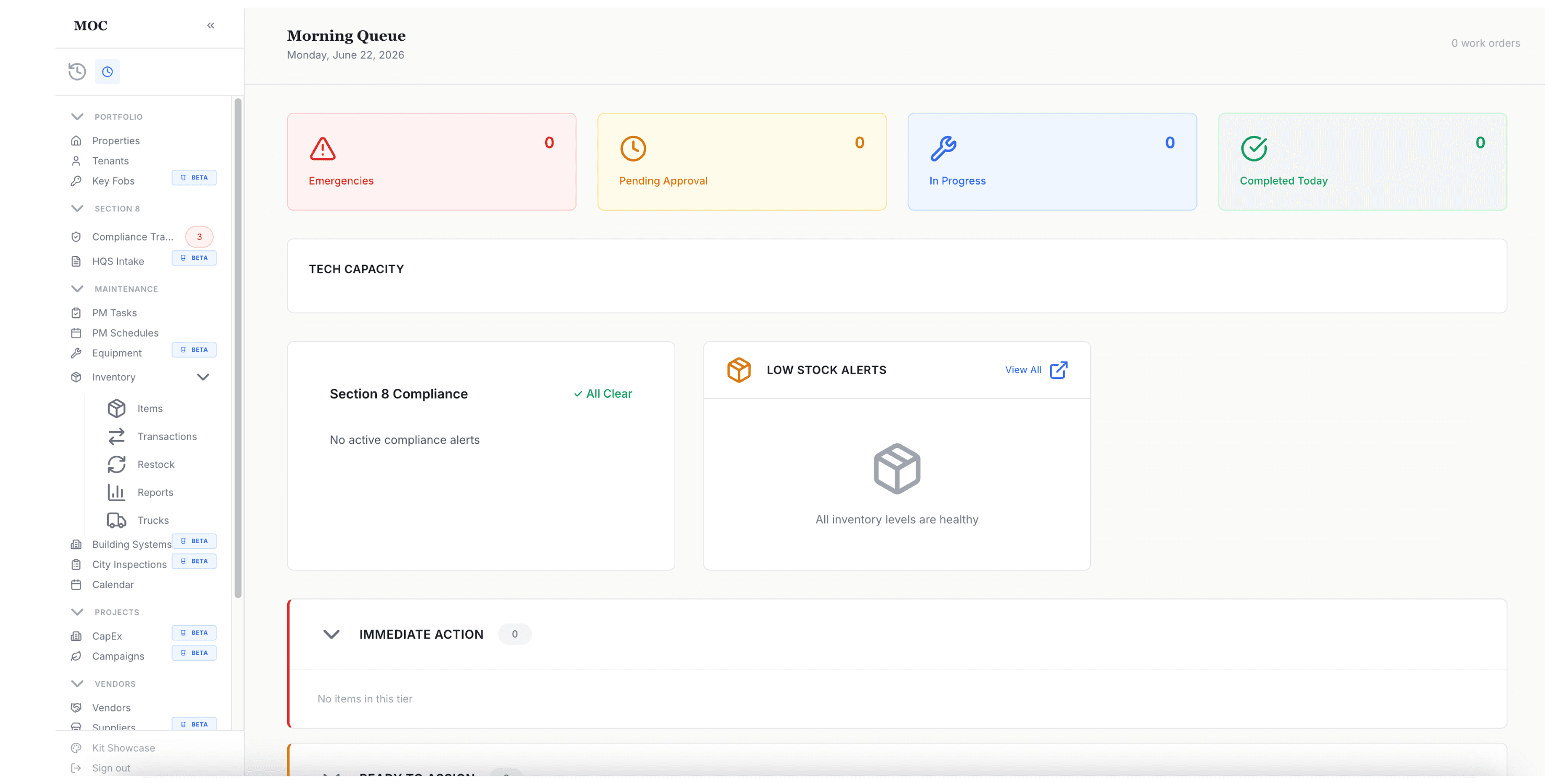Click the Sign out arrow icon
Image resolution: width=1568 pixels, height=784 pixels.
coord(76,768)
